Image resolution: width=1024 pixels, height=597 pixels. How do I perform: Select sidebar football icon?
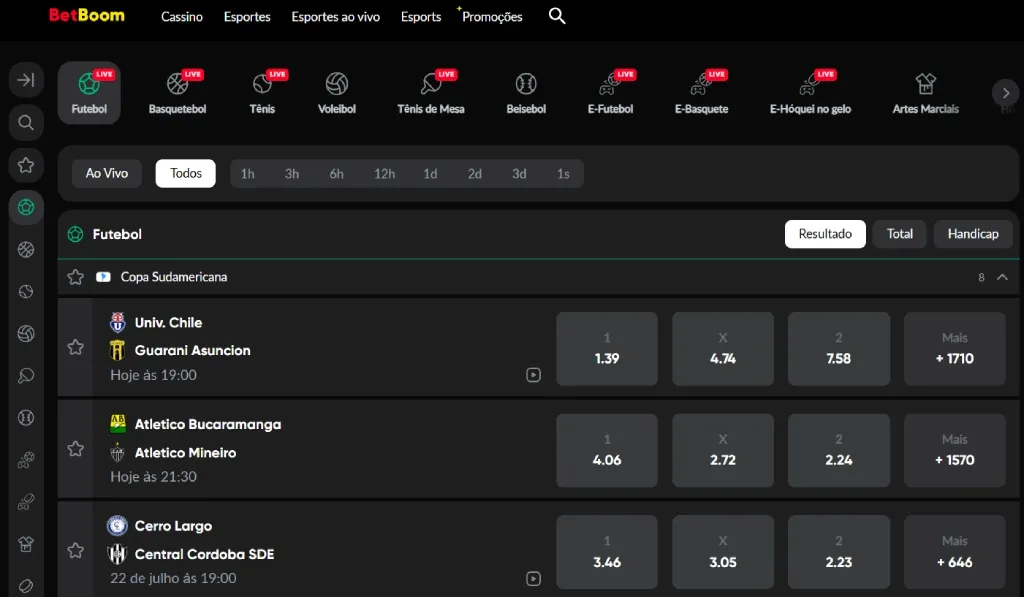click(26, 207)
